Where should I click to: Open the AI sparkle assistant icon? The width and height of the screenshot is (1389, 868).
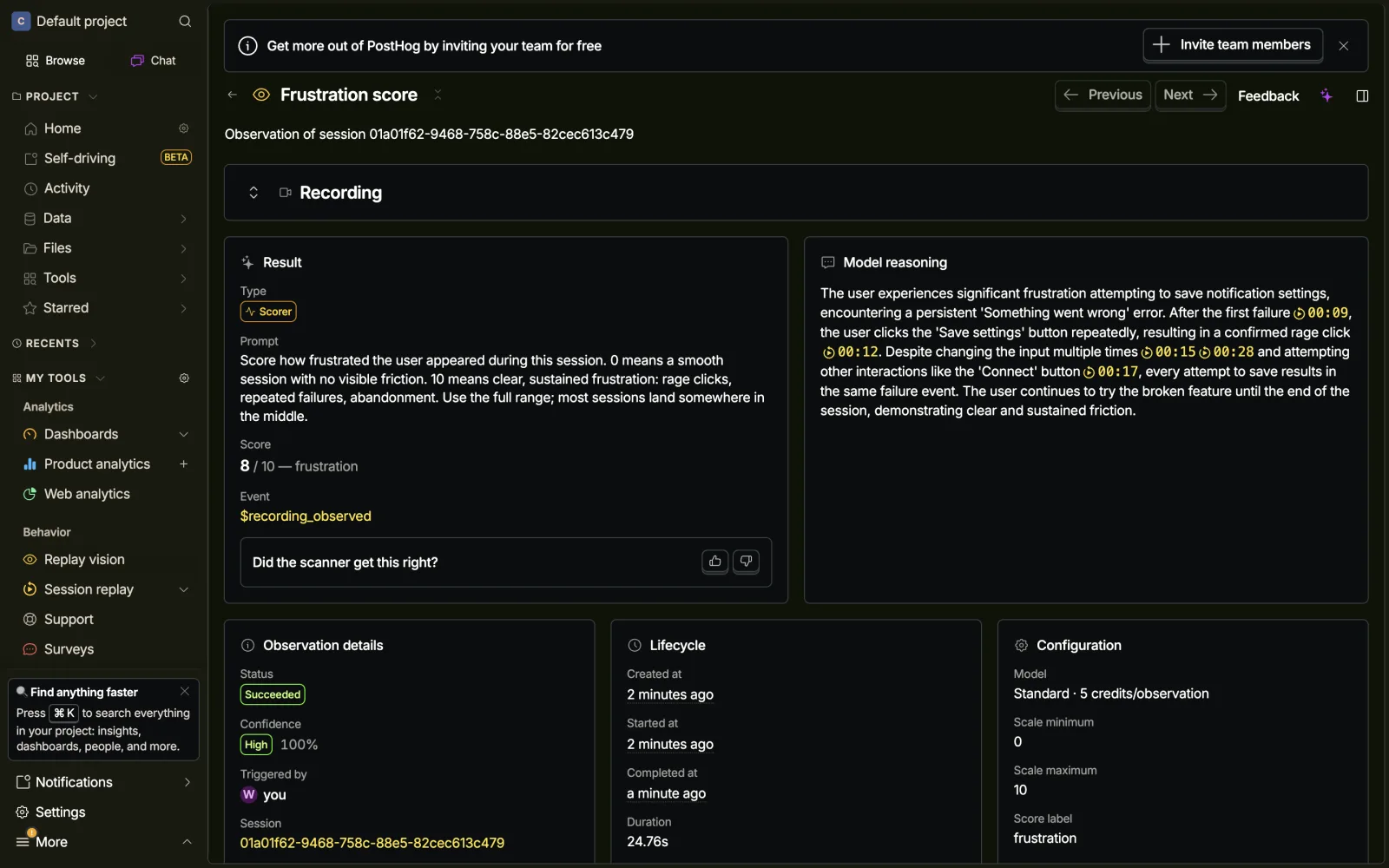[1326, 95]
